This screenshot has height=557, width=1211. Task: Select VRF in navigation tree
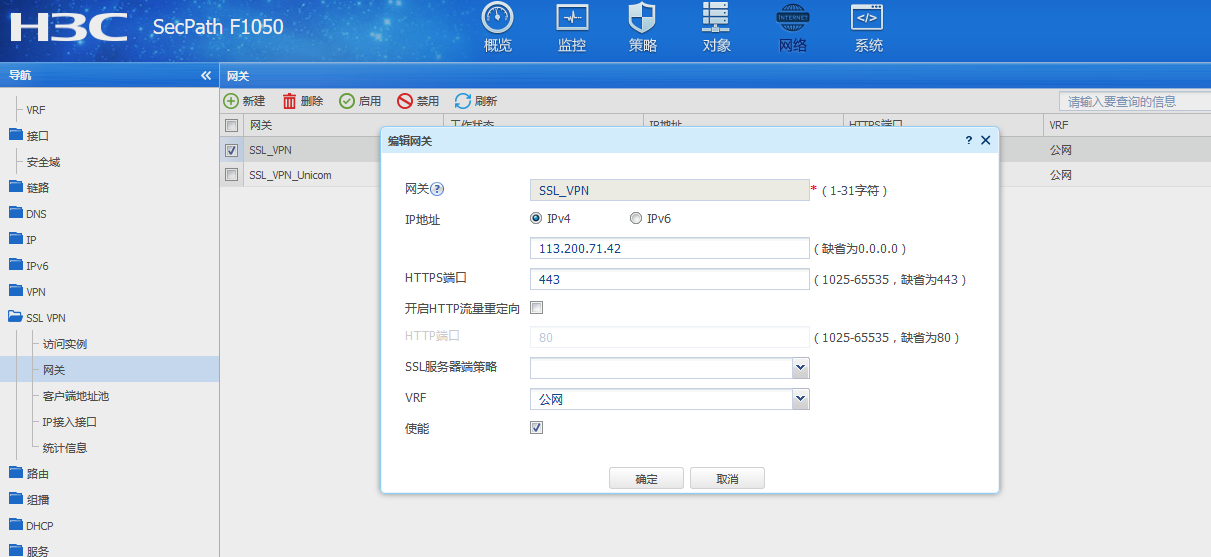click(x=36, y=110)
